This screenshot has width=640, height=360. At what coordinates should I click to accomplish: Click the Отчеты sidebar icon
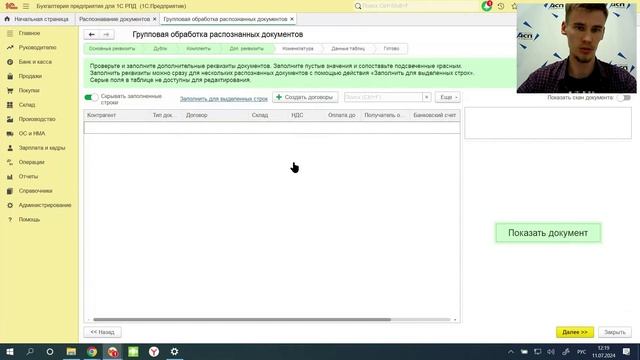pos(10,176)
